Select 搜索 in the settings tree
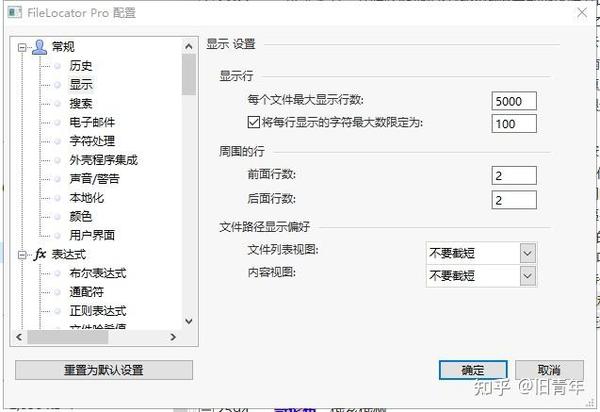This screenshot has height=412, width=600. pos(81,103)
